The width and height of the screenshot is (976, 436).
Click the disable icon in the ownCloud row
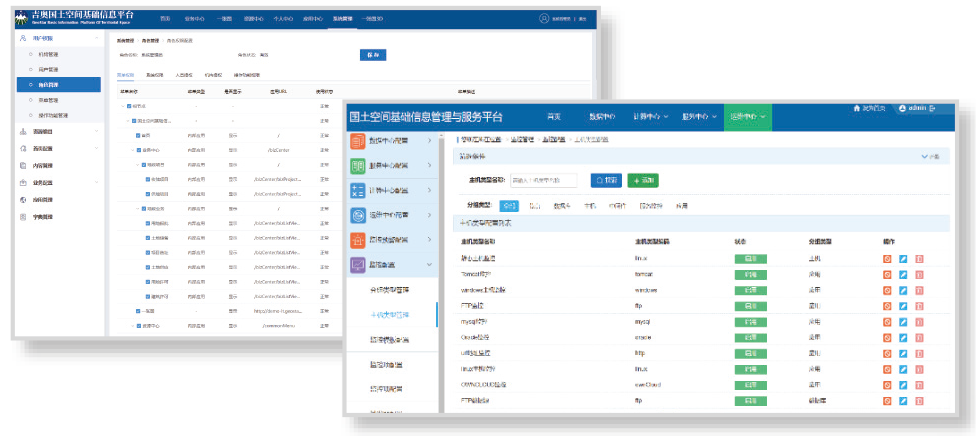tap(888, 385)
